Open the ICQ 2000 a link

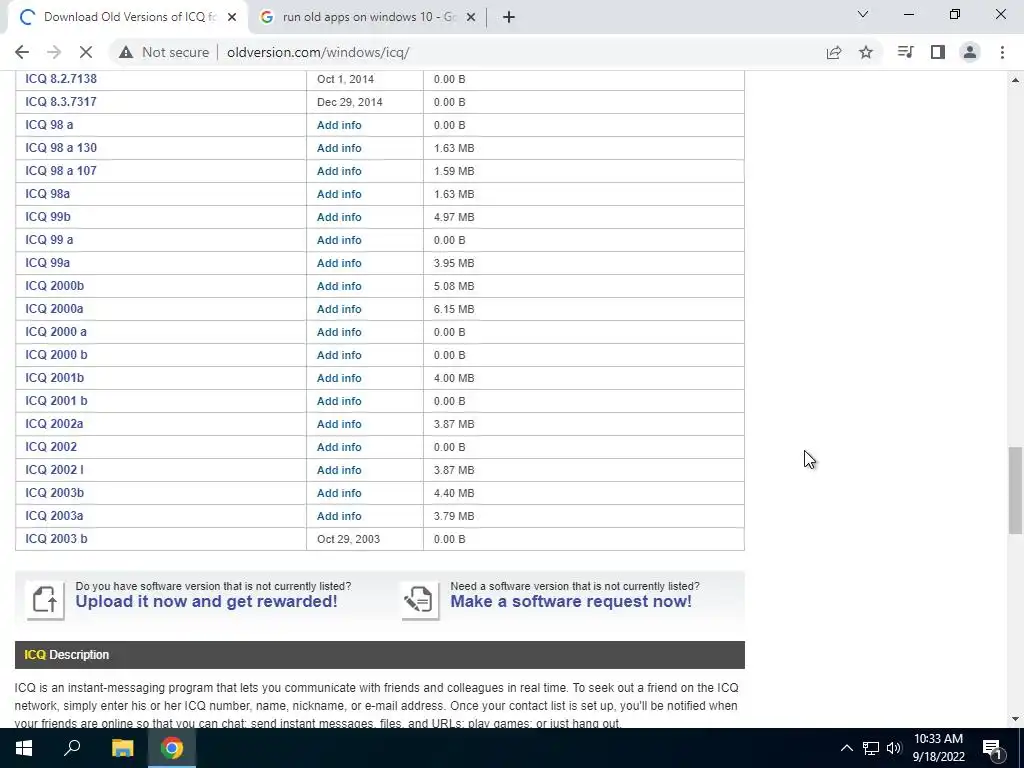pos(56,332)
